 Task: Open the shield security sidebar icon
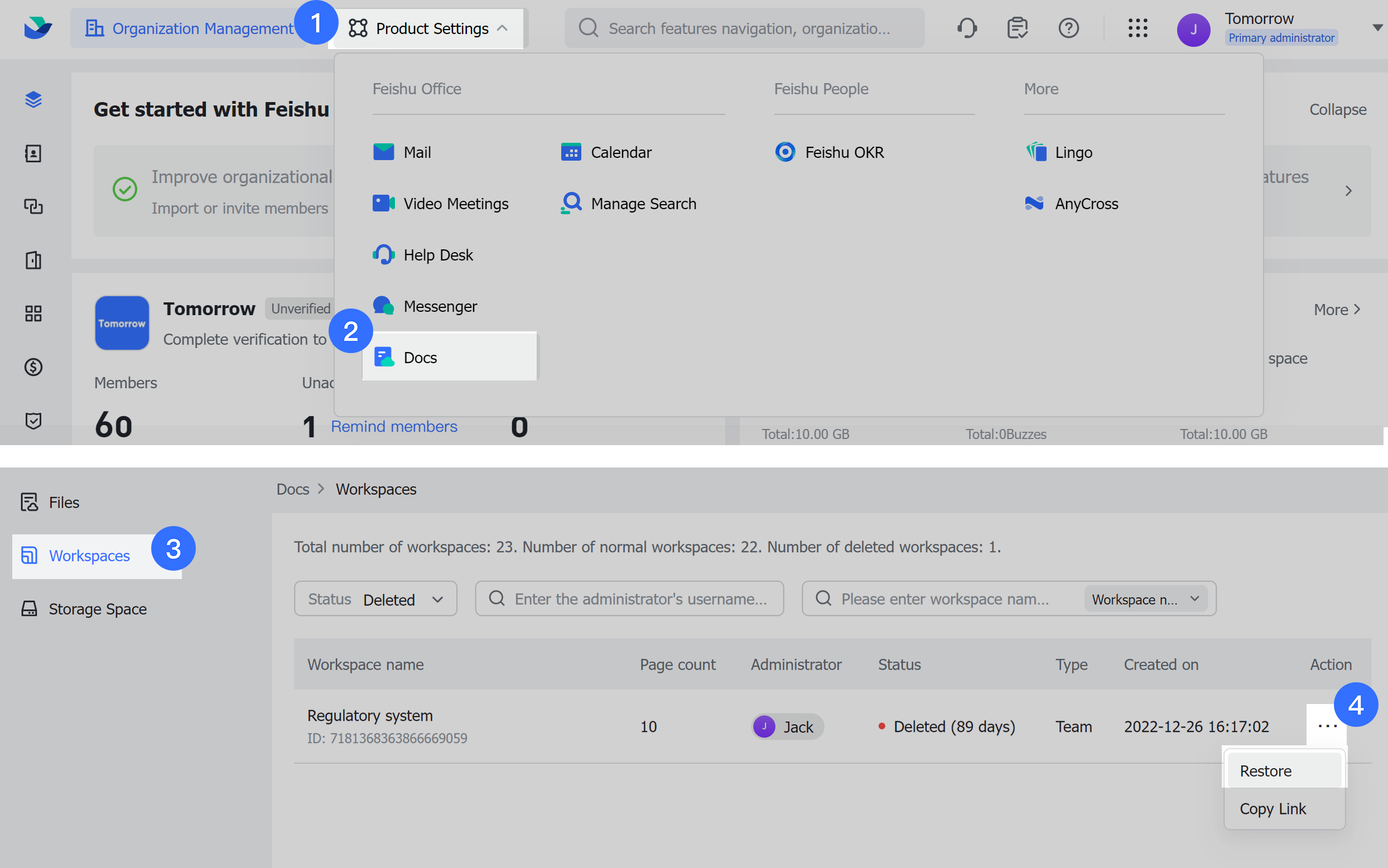pos(33,421)
